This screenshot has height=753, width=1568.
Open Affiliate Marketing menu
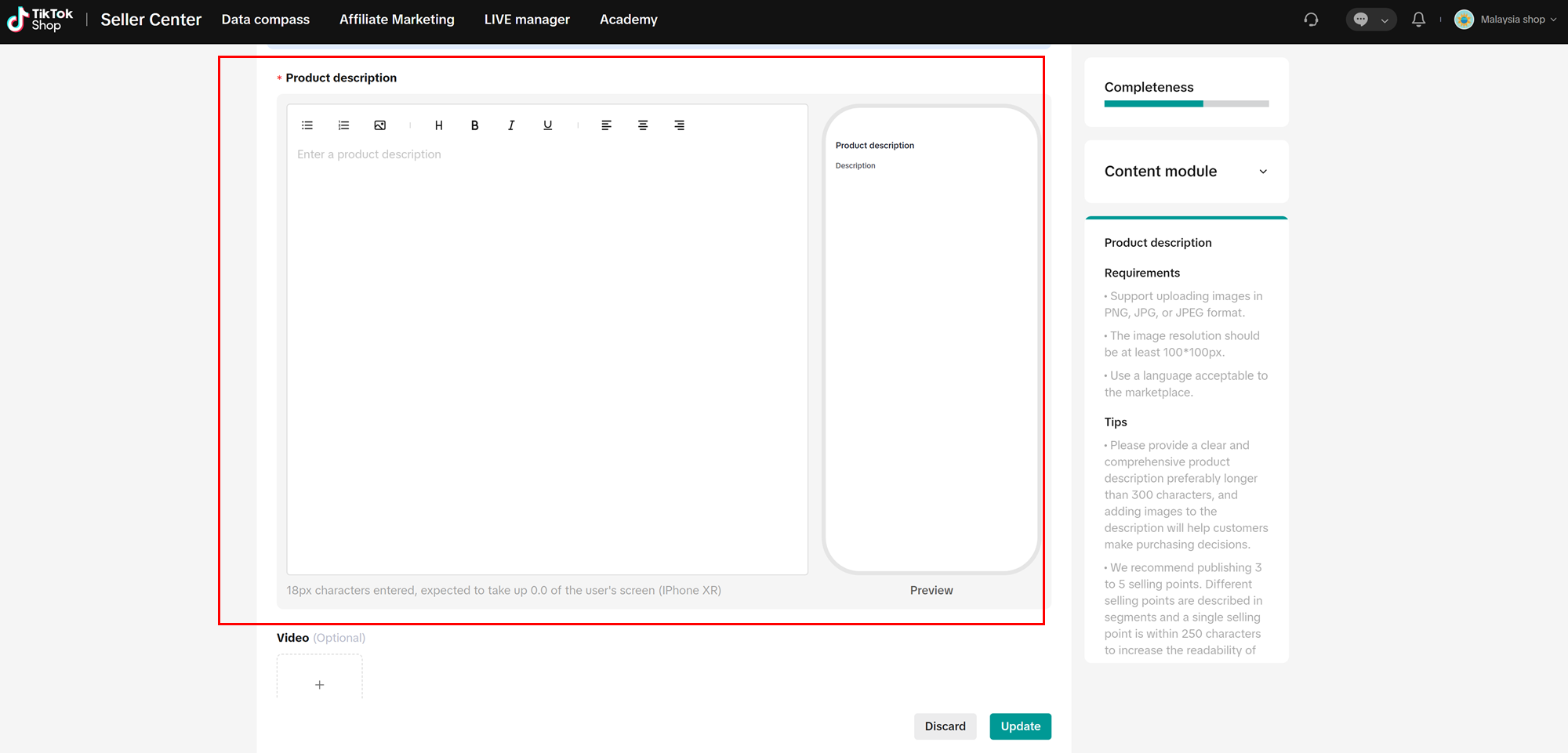coord(397,20)
